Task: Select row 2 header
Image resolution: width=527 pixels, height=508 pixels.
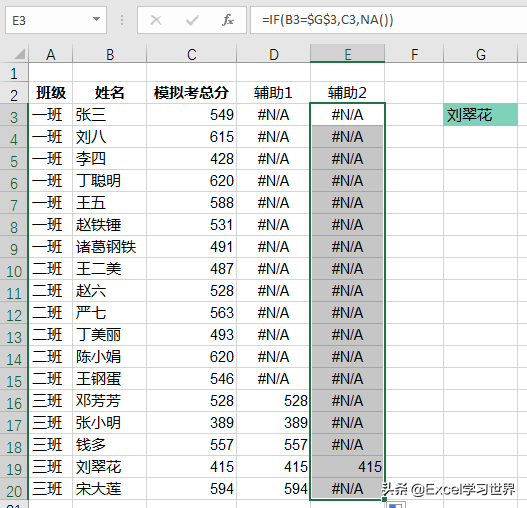Action: coord(14,94)
